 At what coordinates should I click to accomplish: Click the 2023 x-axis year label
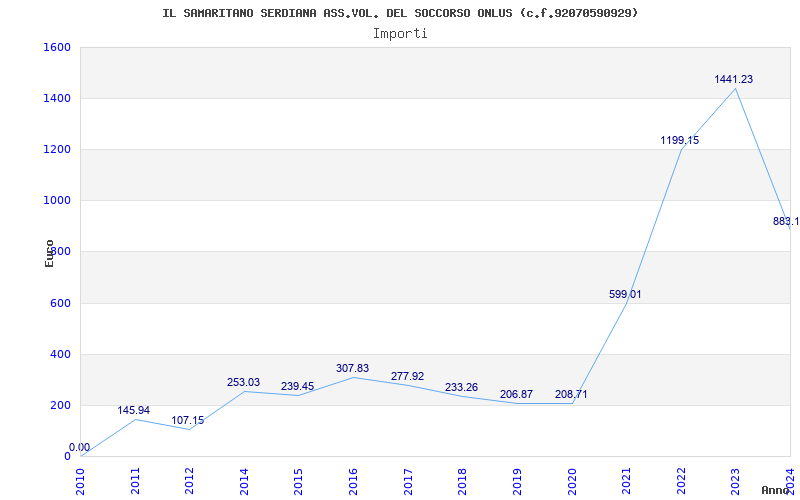coord(736,481)
